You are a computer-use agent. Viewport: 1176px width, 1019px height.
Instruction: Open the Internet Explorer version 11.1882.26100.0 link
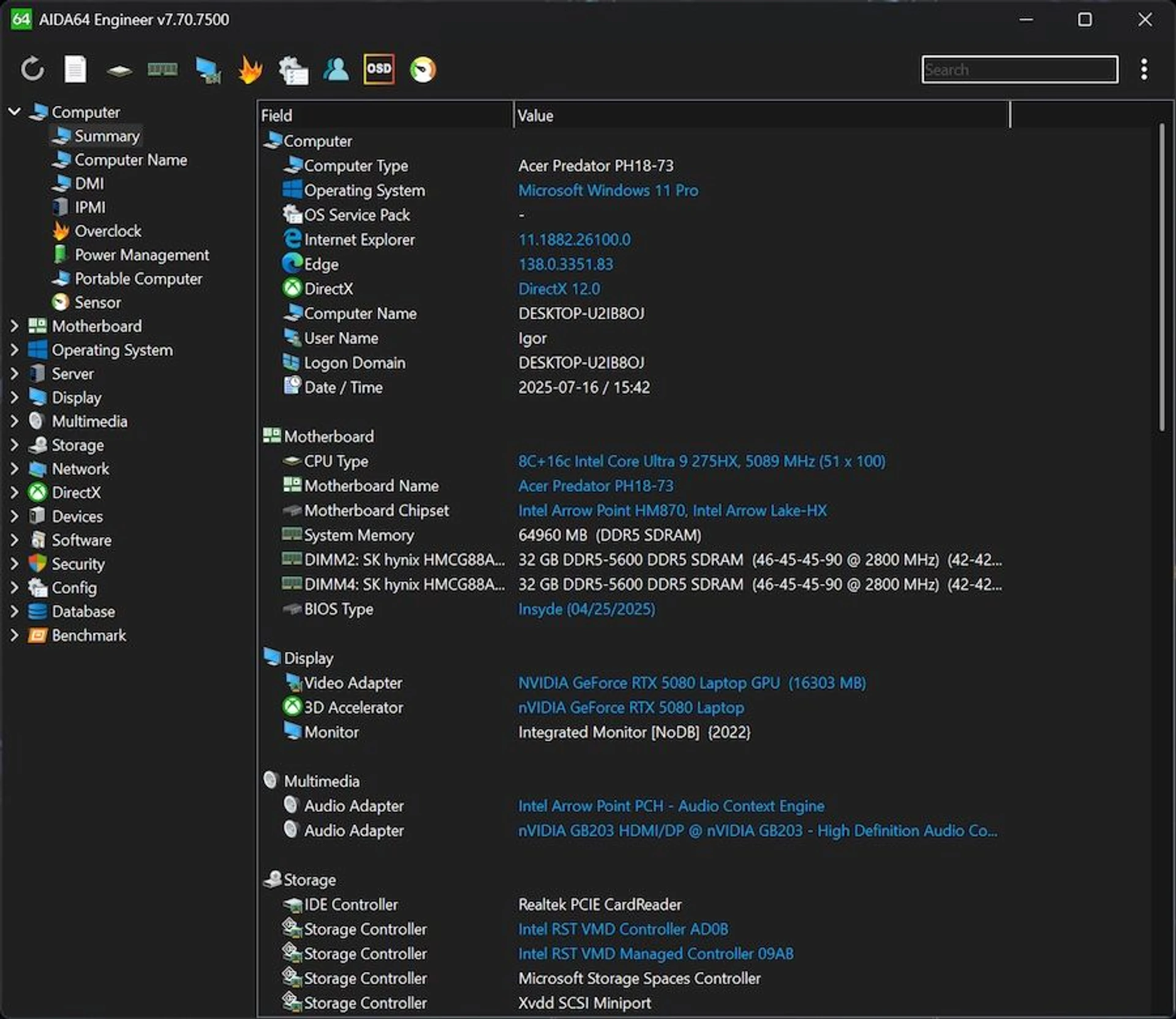(575, 239)
